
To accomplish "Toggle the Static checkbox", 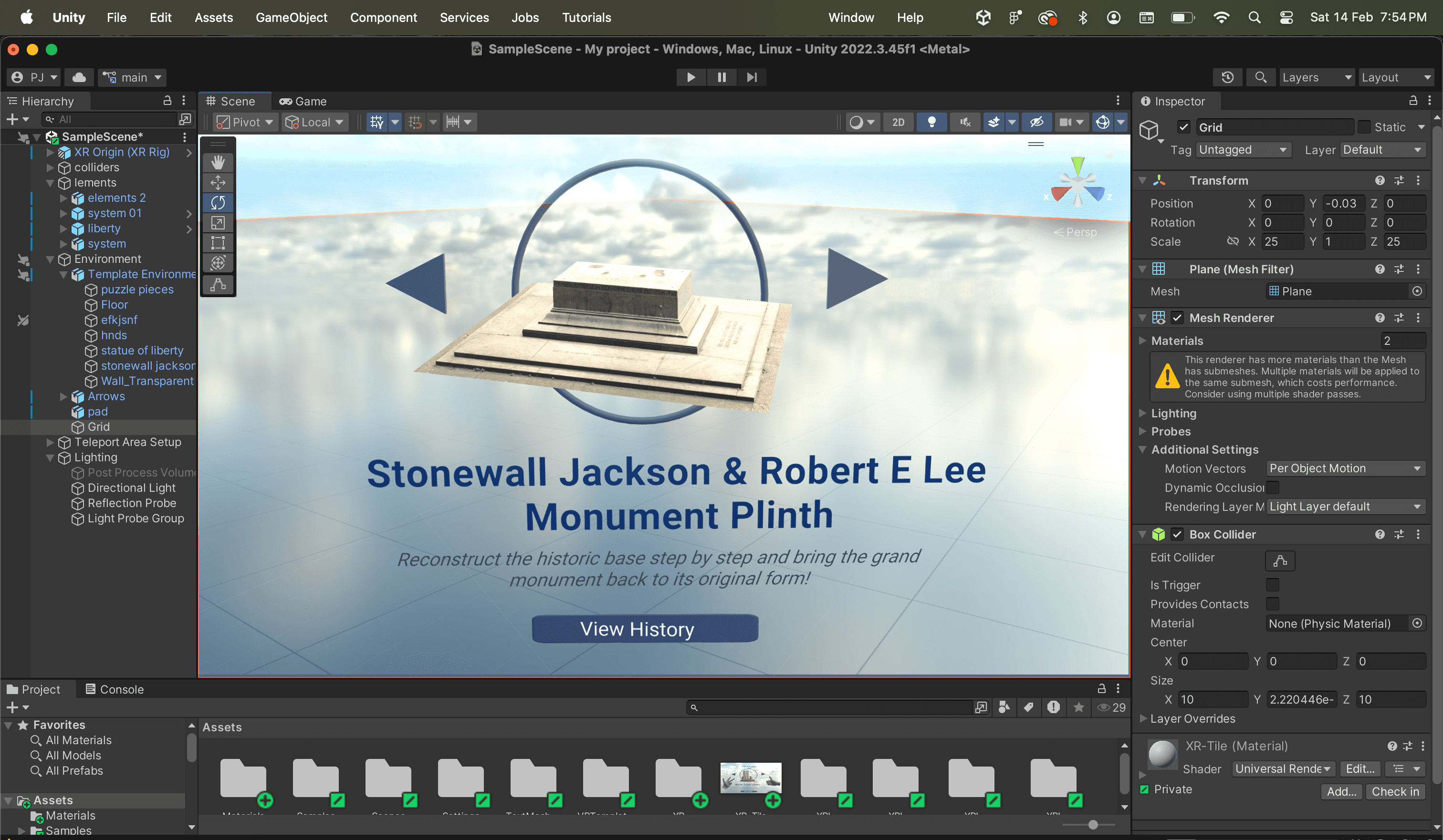I will click(x=1365, y=127).
